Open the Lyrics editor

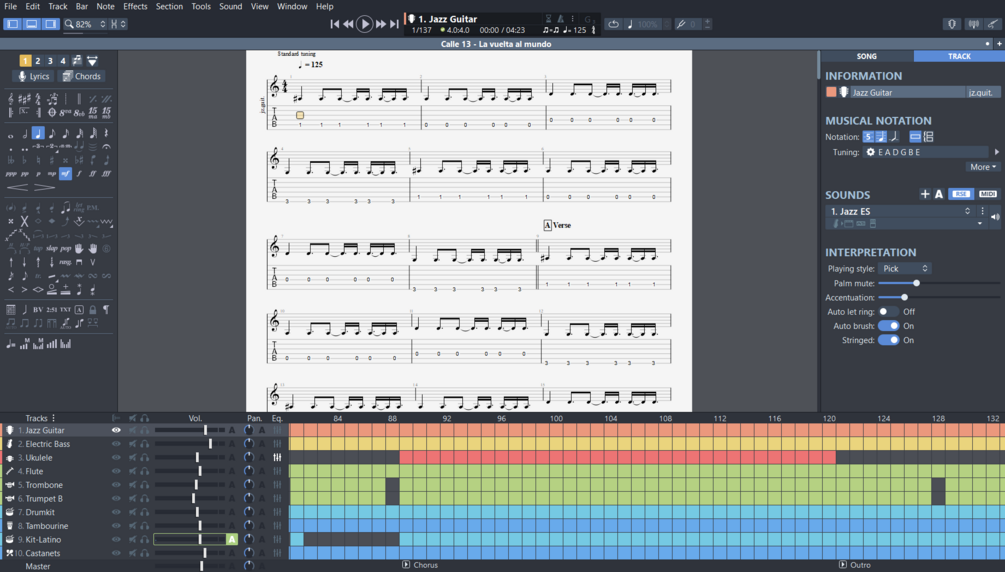(34, 76)
